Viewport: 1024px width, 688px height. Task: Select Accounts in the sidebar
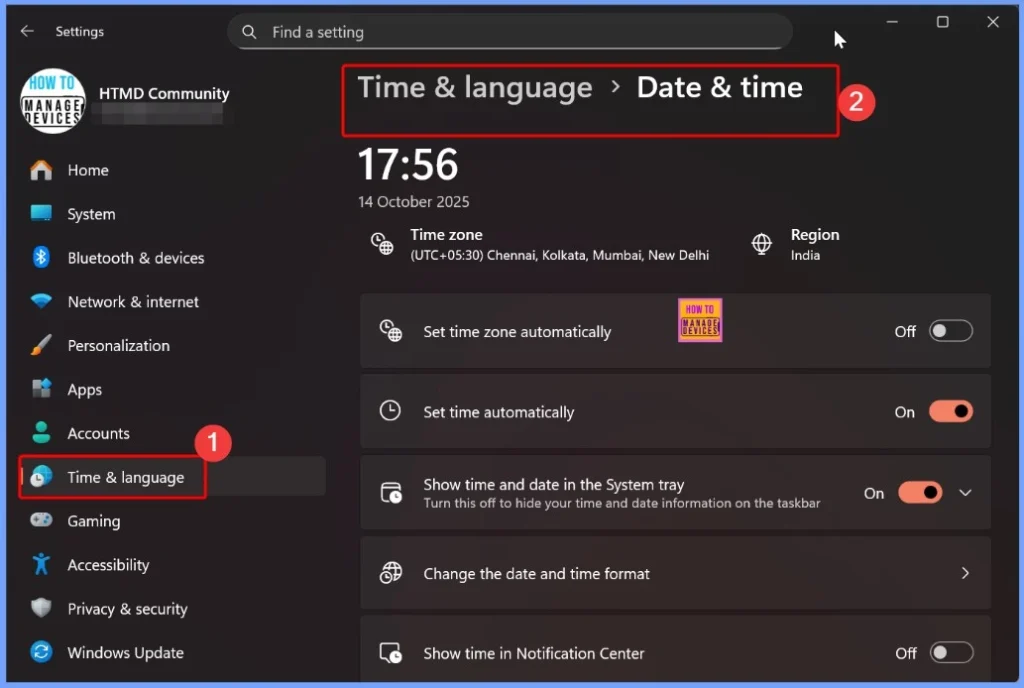point(98,434)
